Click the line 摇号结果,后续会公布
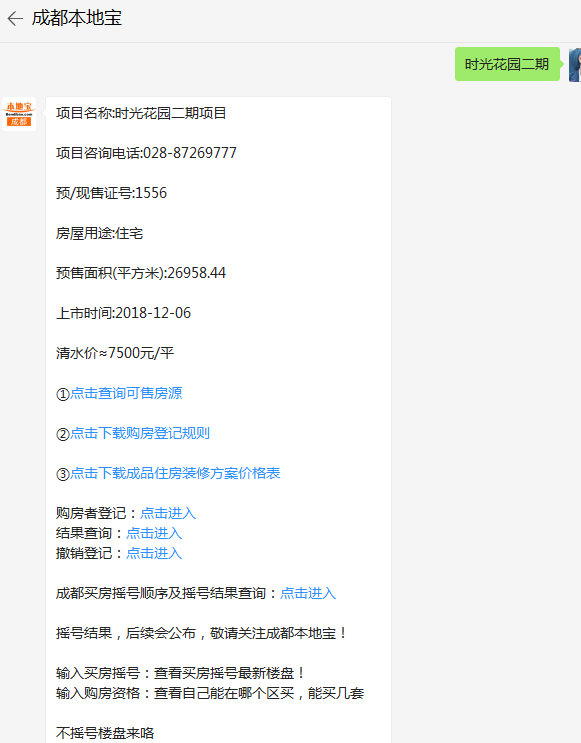This screenshot has width=581, height=743. [201, 633]
